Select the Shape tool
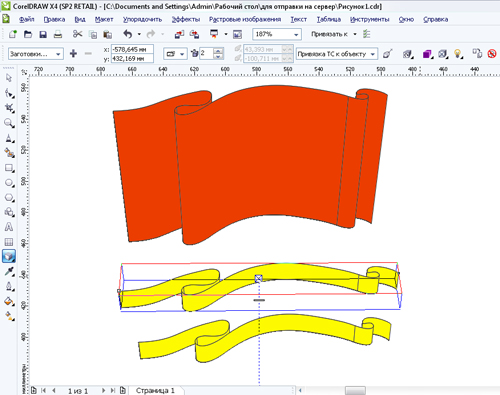 click(x=9, y=93)
